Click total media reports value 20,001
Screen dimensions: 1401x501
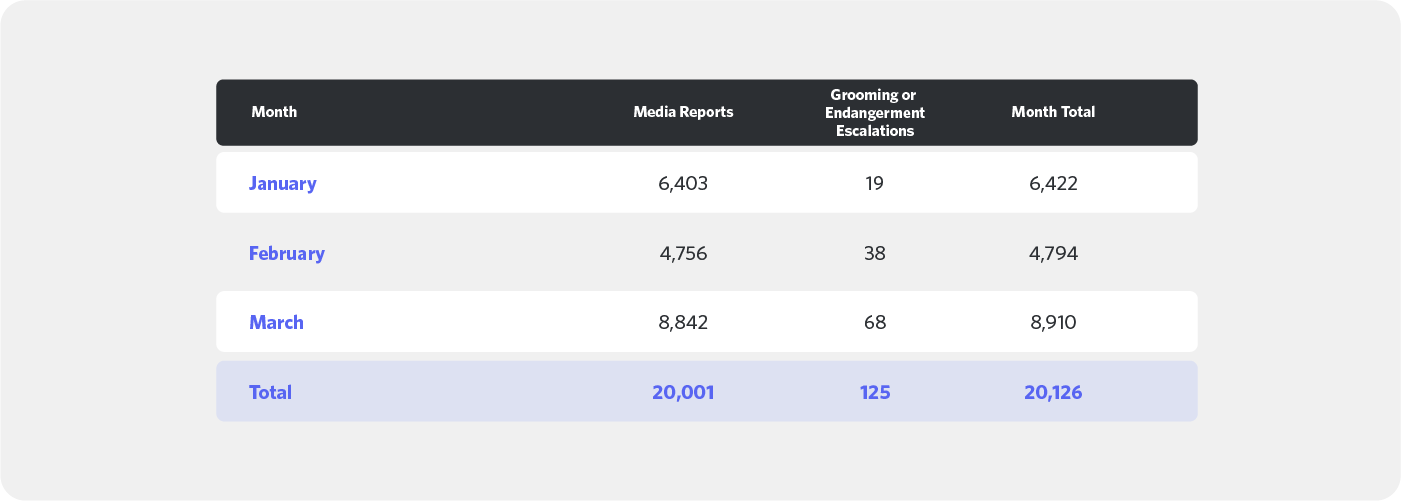click(x=683, y=392)
